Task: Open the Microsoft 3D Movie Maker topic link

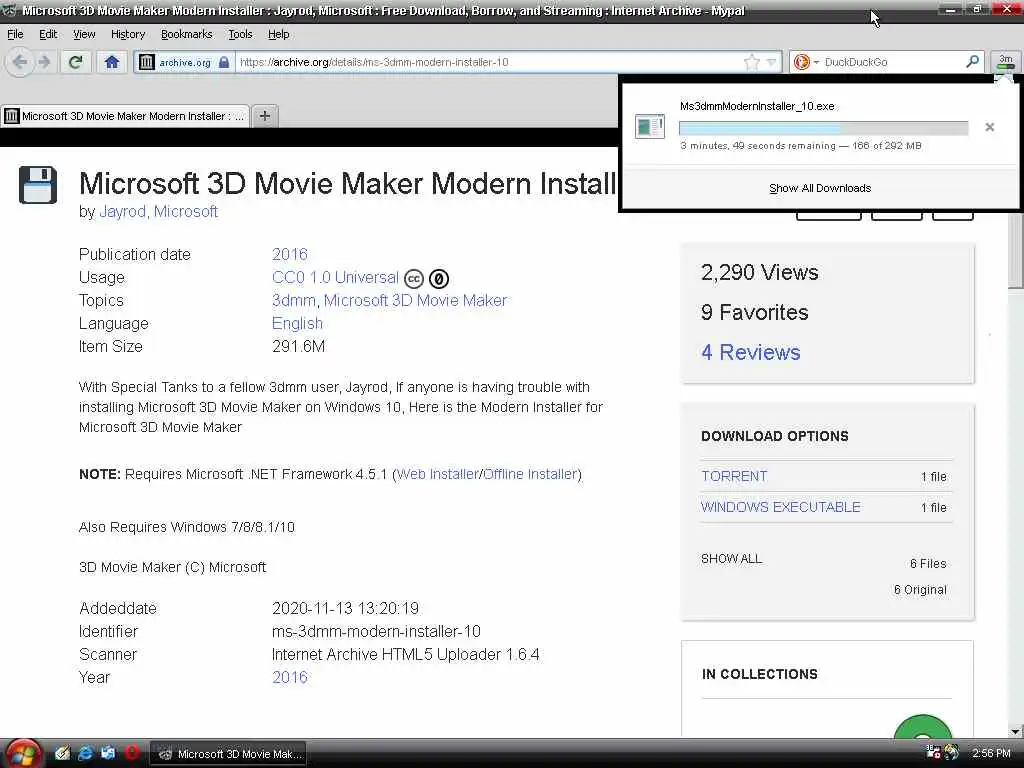Action: (x=415, y=300)
